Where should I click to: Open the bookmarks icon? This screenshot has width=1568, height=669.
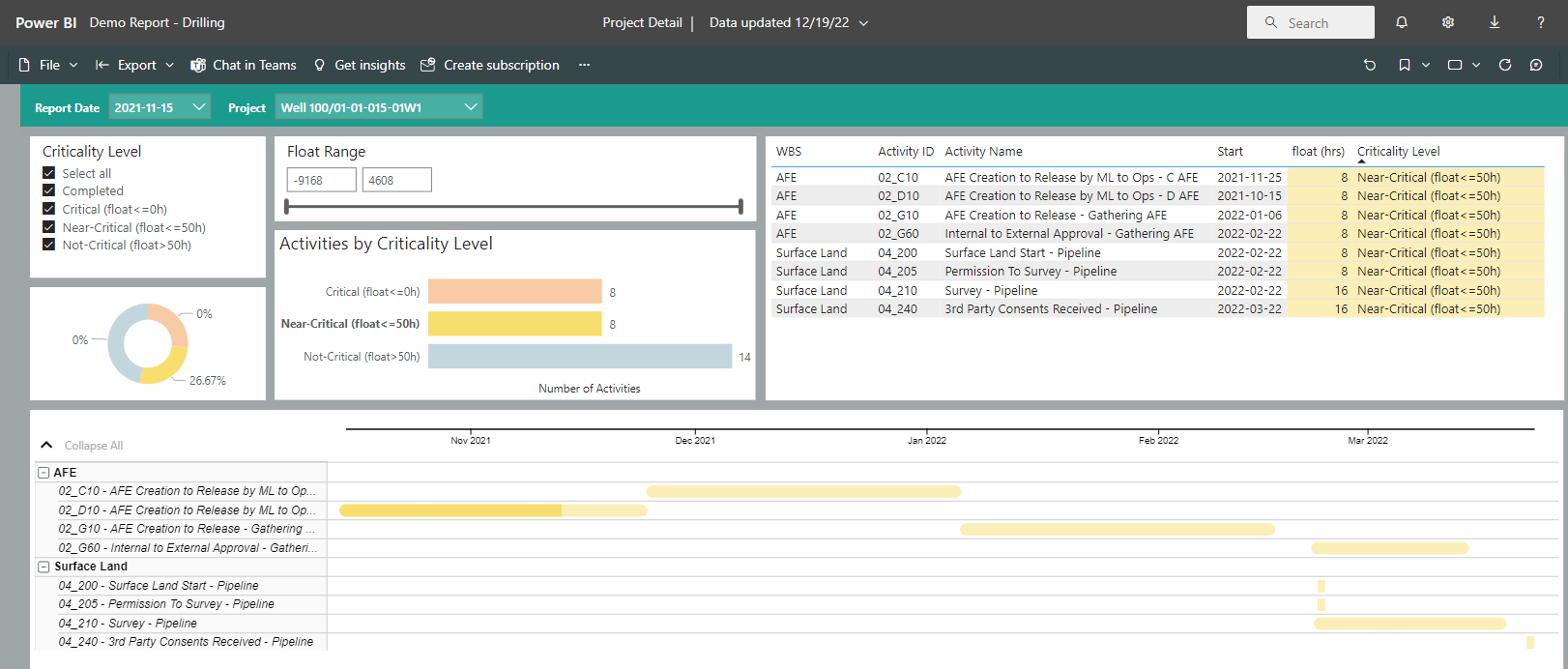[x=1404, y=65]
